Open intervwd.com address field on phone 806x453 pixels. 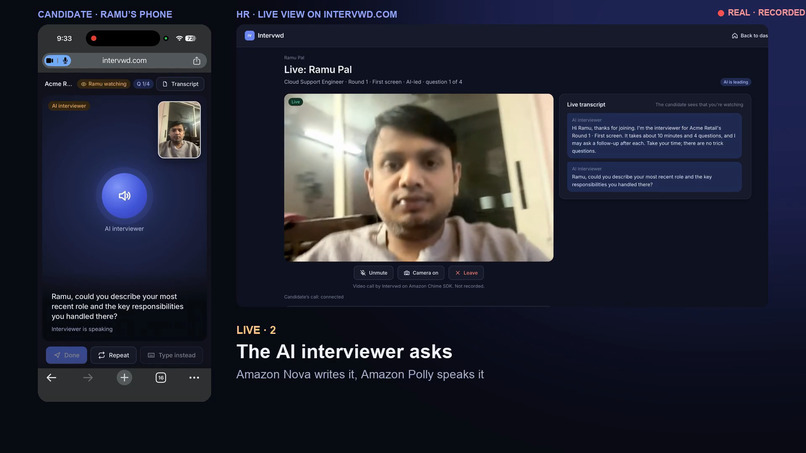click(x=124, y=61)
